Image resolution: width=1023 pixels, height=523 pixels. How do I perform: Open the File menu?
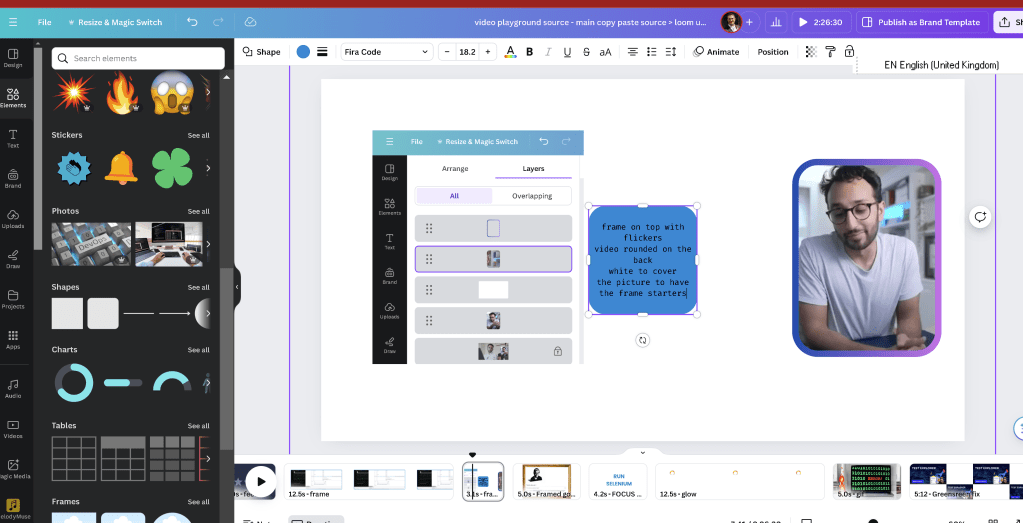coord(44,22)
